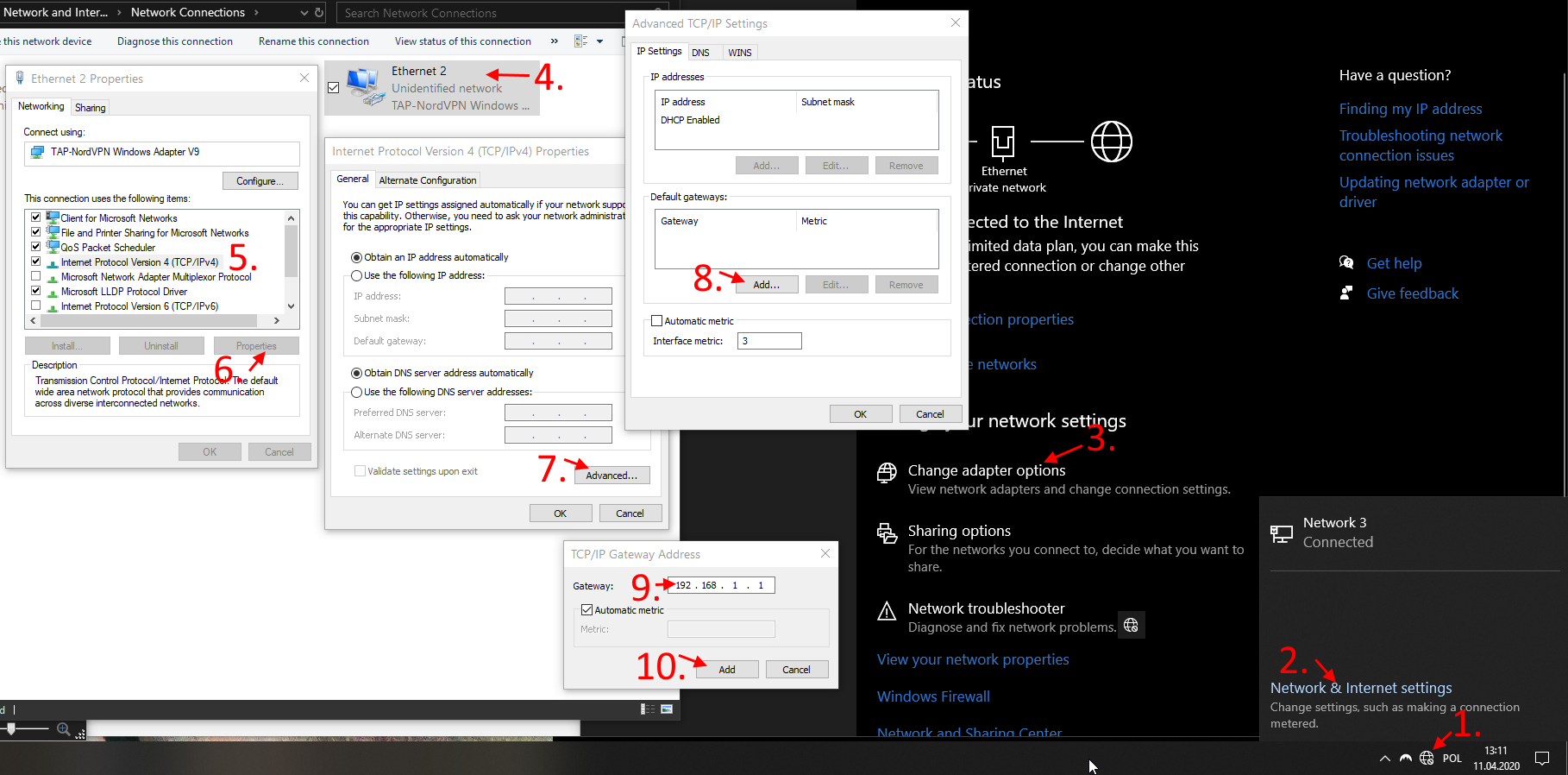Viewport: 1568px width, 775px height.
Task: Click the refresh icon in the address bar
Action: pos(319,13)
